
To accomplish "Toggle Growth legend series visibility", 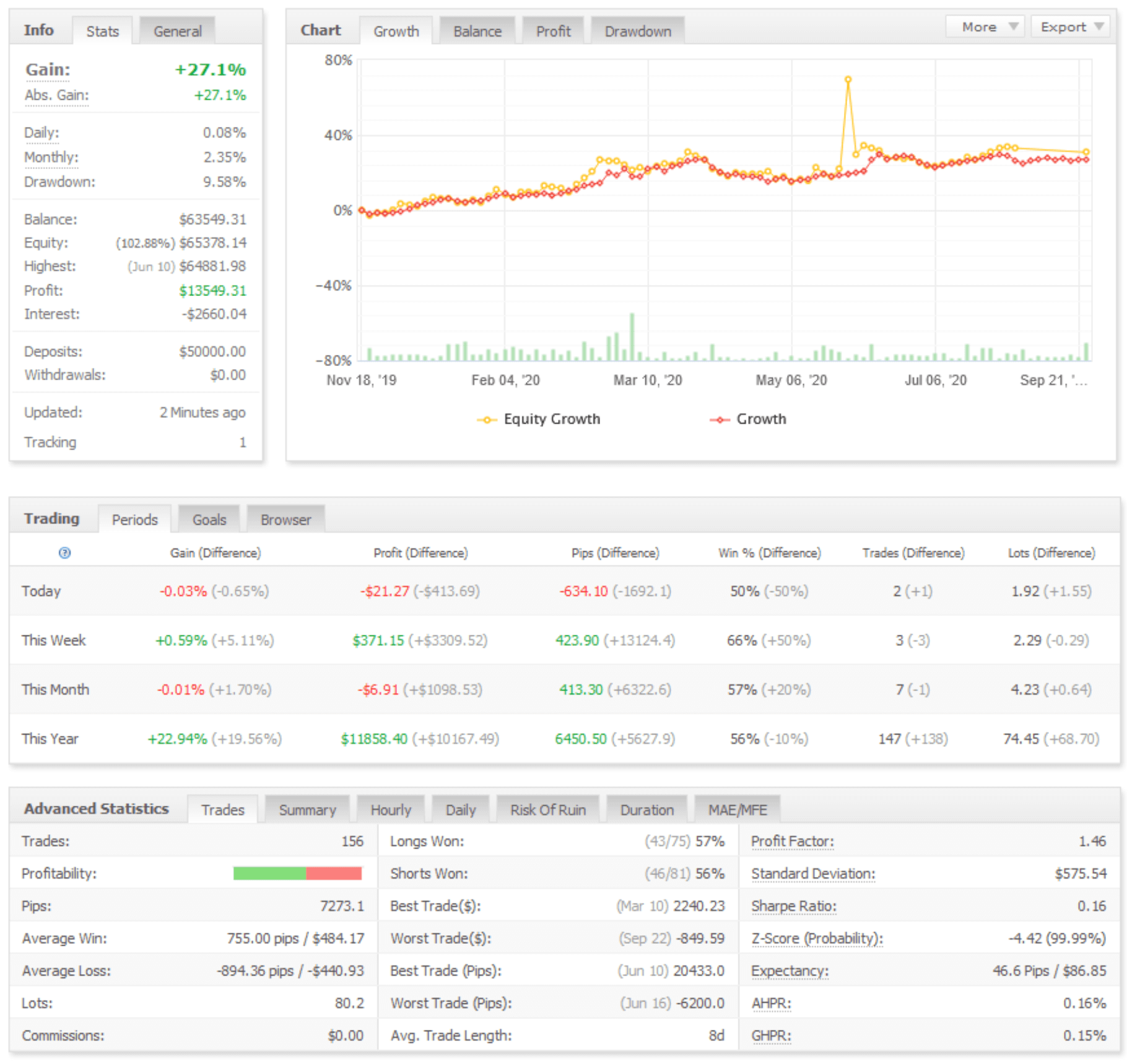I will click(x=748, y=419).
